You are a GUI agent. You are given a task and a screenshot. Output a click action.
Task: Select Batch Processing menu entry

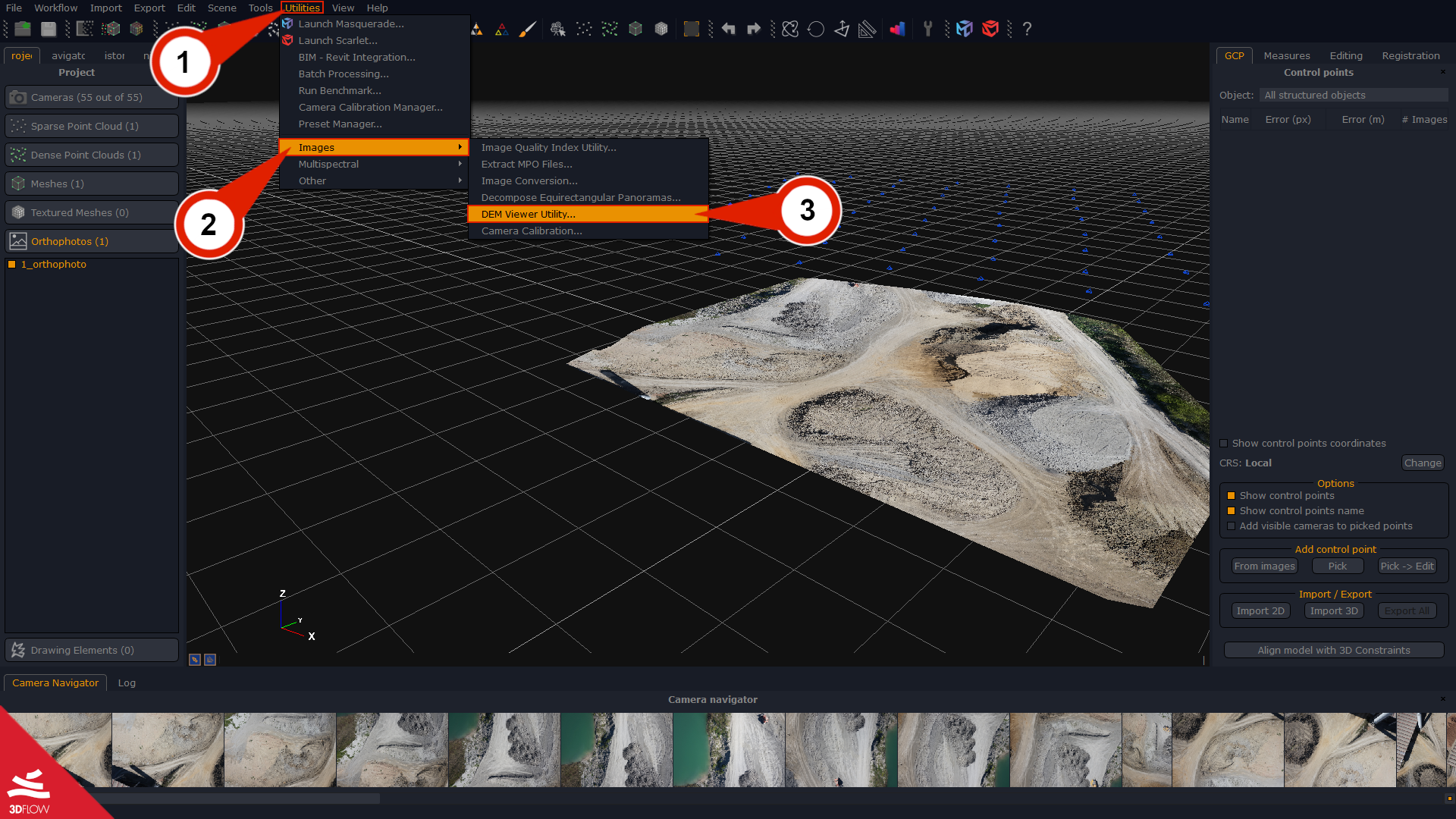coord(375,74)
